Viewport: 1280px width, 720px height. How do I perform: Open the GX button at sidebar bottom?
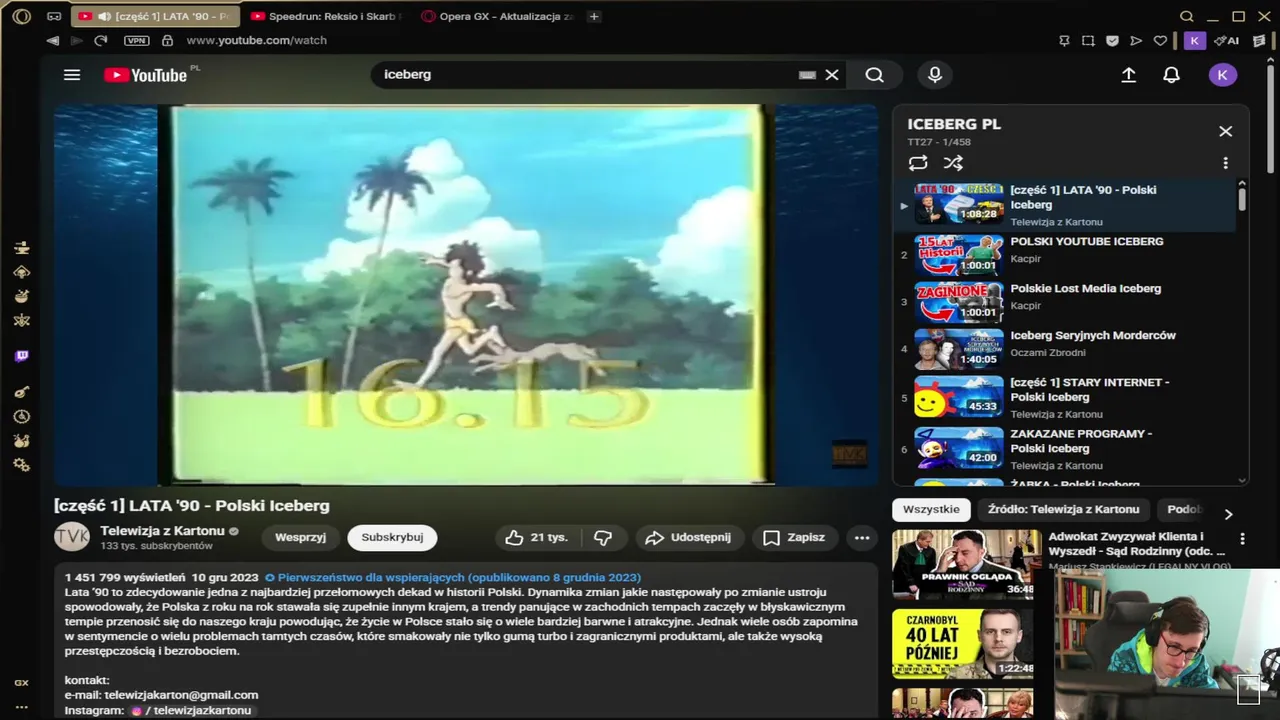pos(21,683)
